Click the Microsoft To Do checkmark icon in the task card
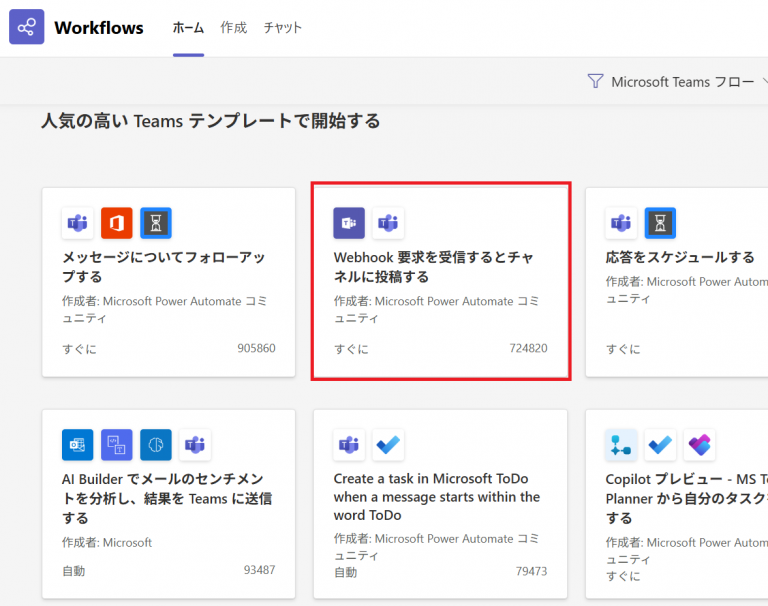Screen dimensions: 768x606 coord(388,445)
